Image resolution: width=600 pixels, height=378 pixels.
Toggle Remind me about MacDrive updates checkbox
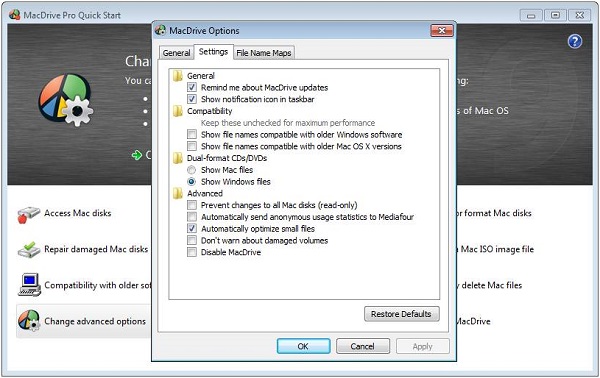[192, 88]
